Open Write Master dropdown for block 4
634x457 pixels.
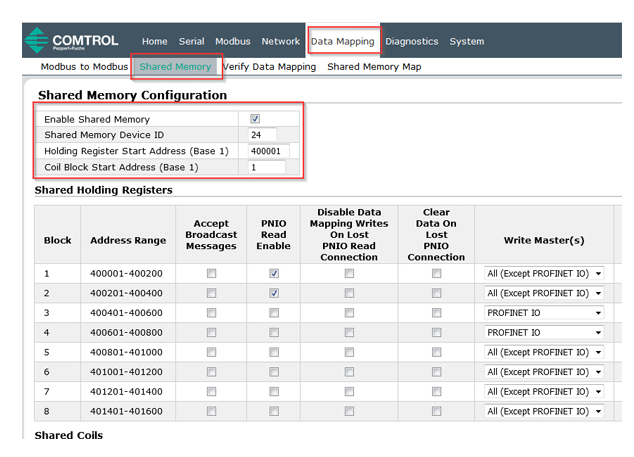[x=544, y=332]
